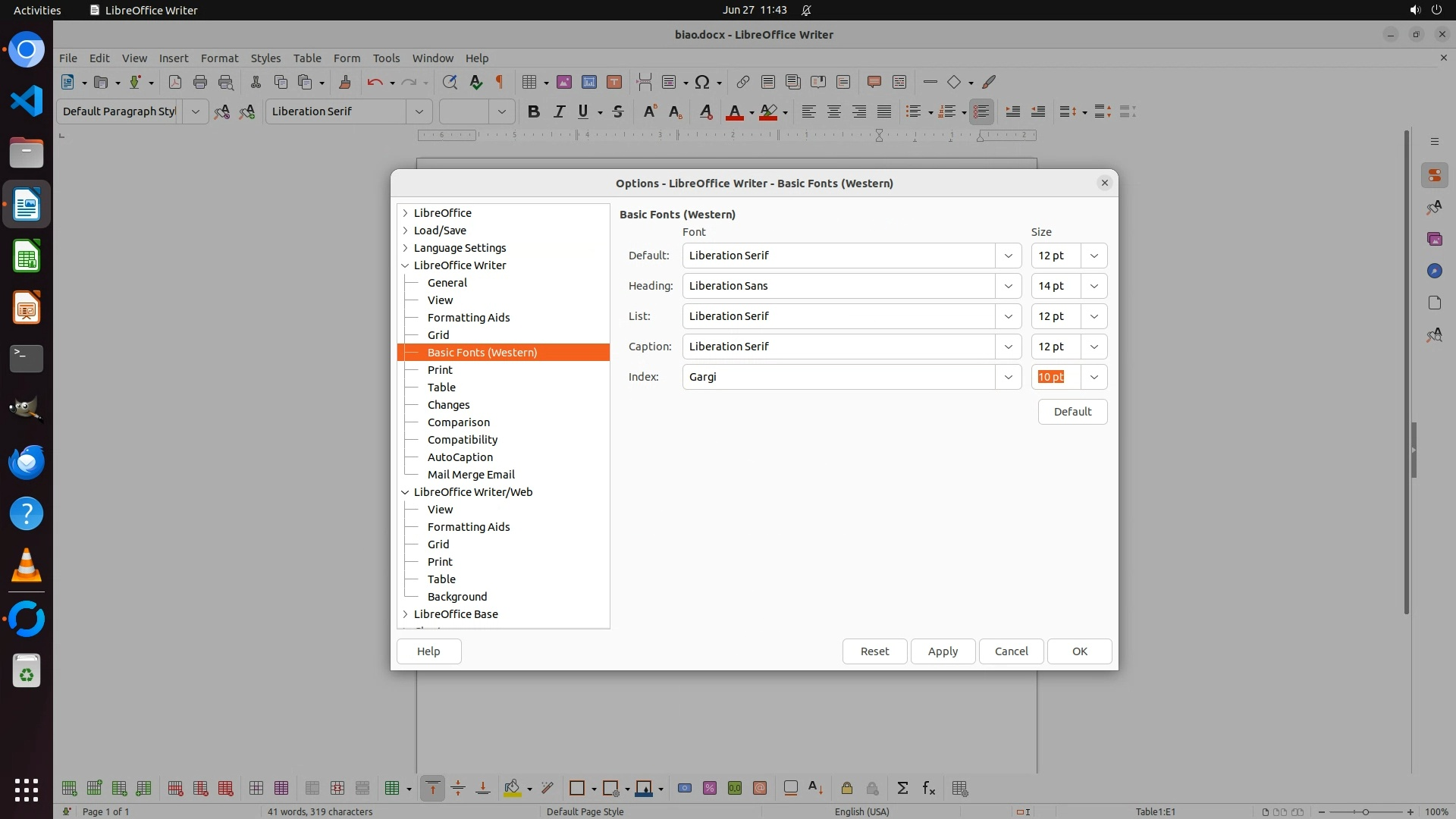This screenshot has width=1456, height=819.
Task: Toggle Center alignment in toolbar
Action: tap(834, 111)
